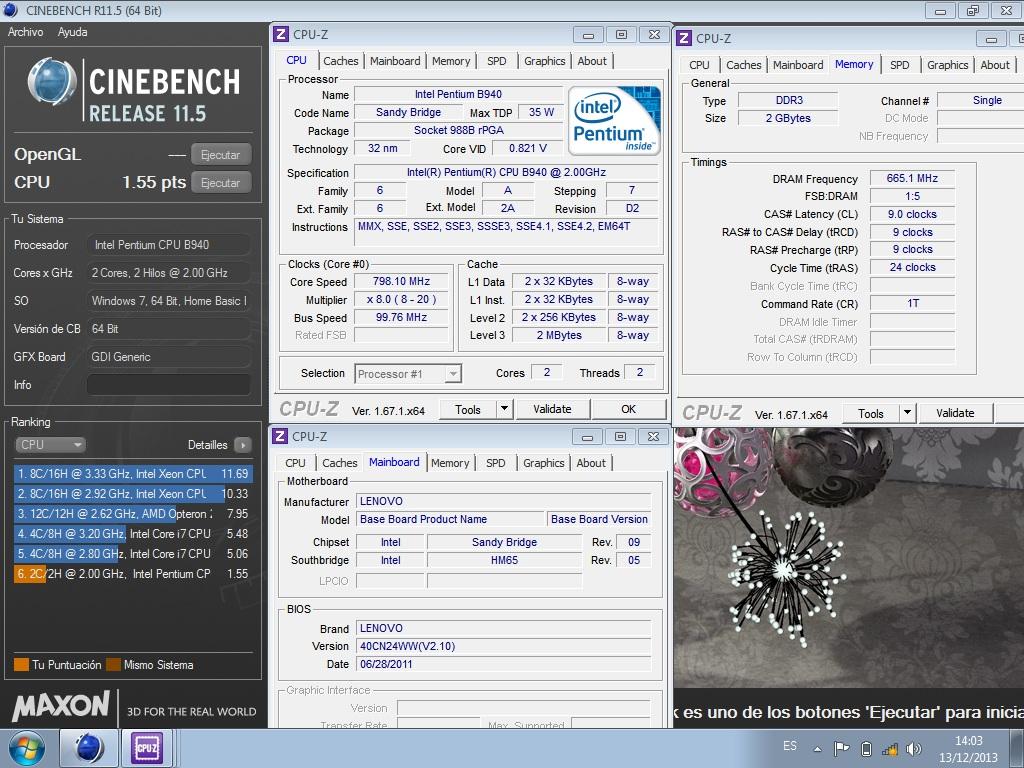Select About tab in Mainboard window
The image size is (1024, 768).
point(591,462)
